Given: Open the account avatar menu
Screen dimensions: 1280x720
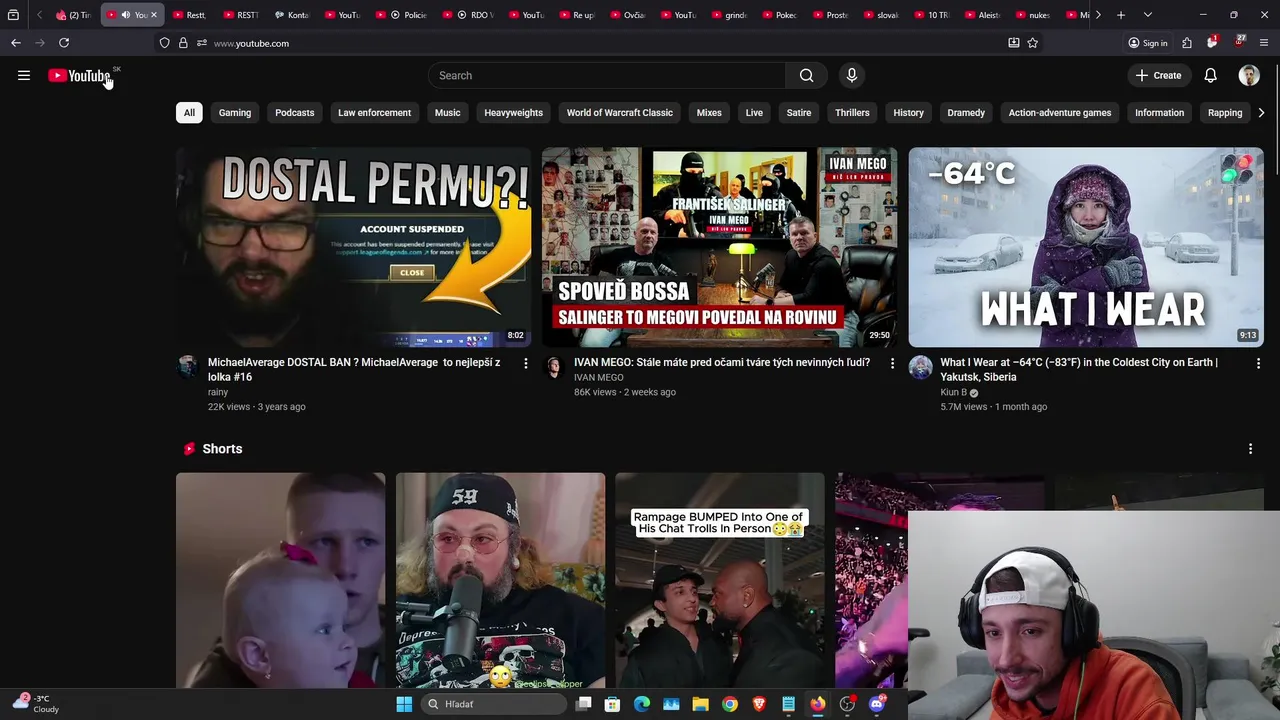Looking at the screenshot, I should coord(1249,75).
